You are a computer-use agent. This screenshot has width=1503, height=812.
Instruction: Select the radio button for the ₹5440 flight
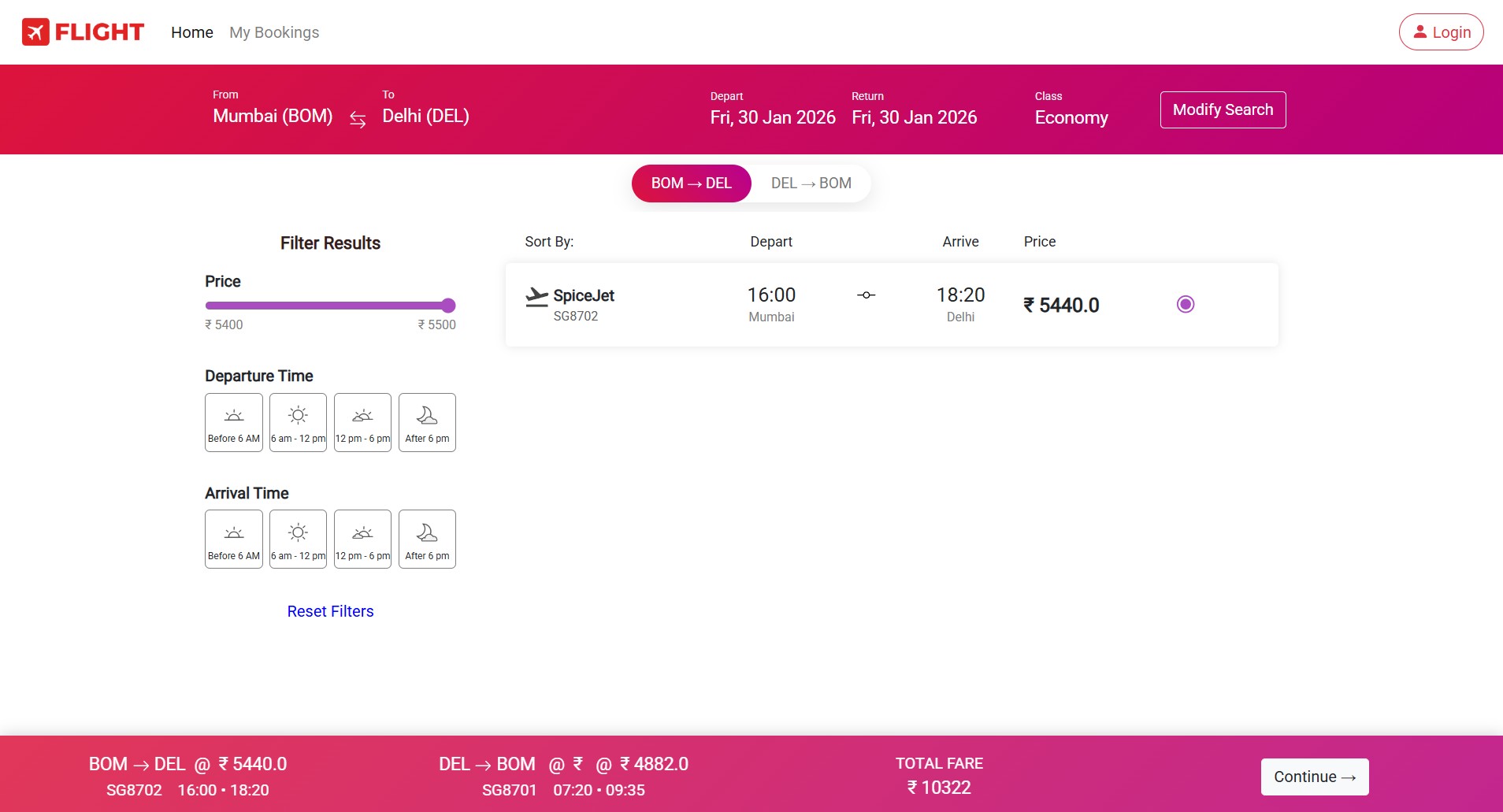1185,303
